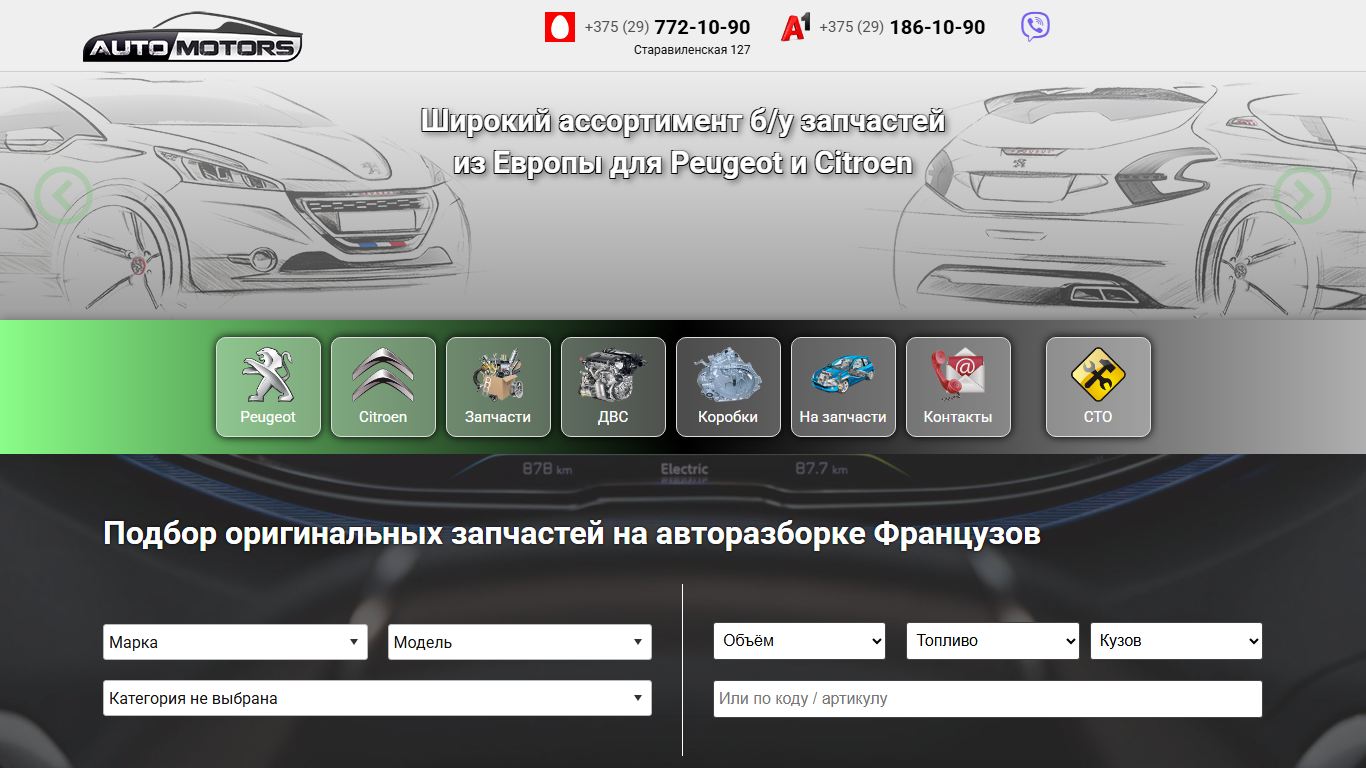Click the A1 operator logo
Viewport: 1366px width, 768px height.
coord(796,27)
